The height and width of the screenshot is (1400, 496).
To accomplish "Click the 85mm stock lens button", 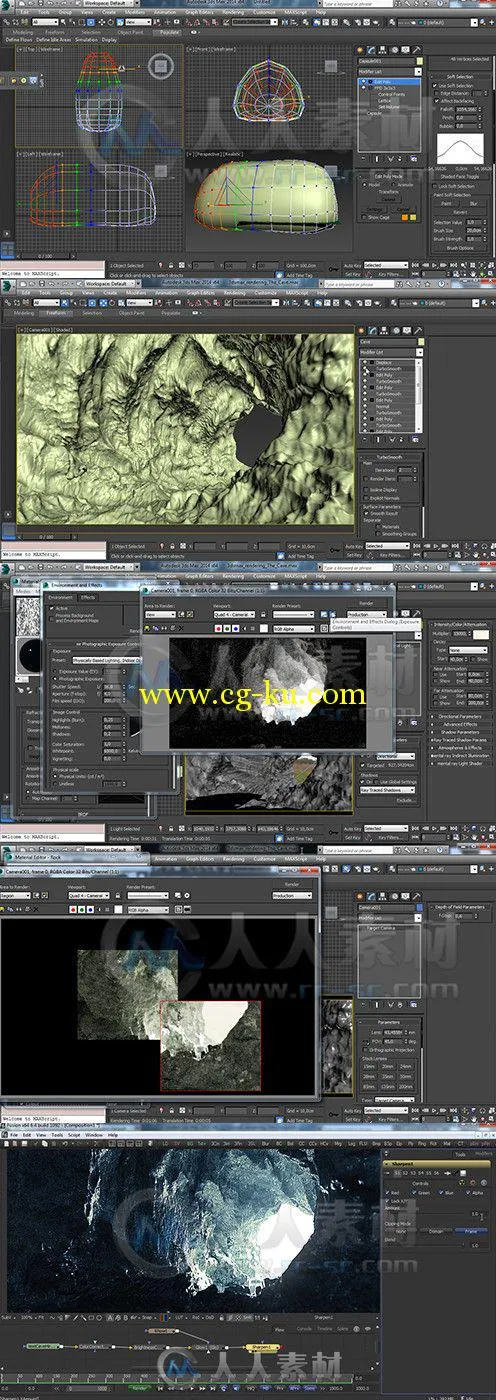I will click(369, 1087).
